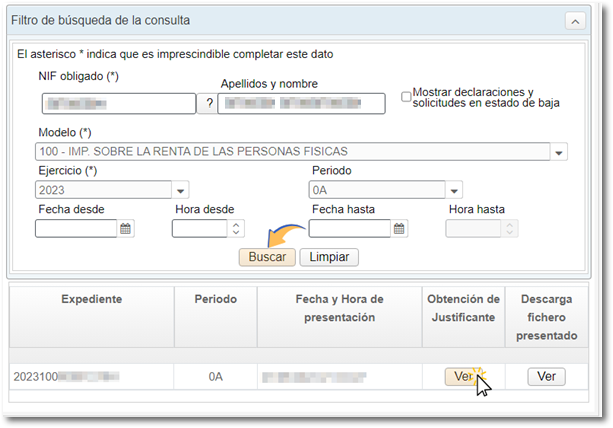Viewport: 613px width, 428px height.
Task: Collapse the Filtro de búsqueda panel
Action: click(x=577, y=20)
